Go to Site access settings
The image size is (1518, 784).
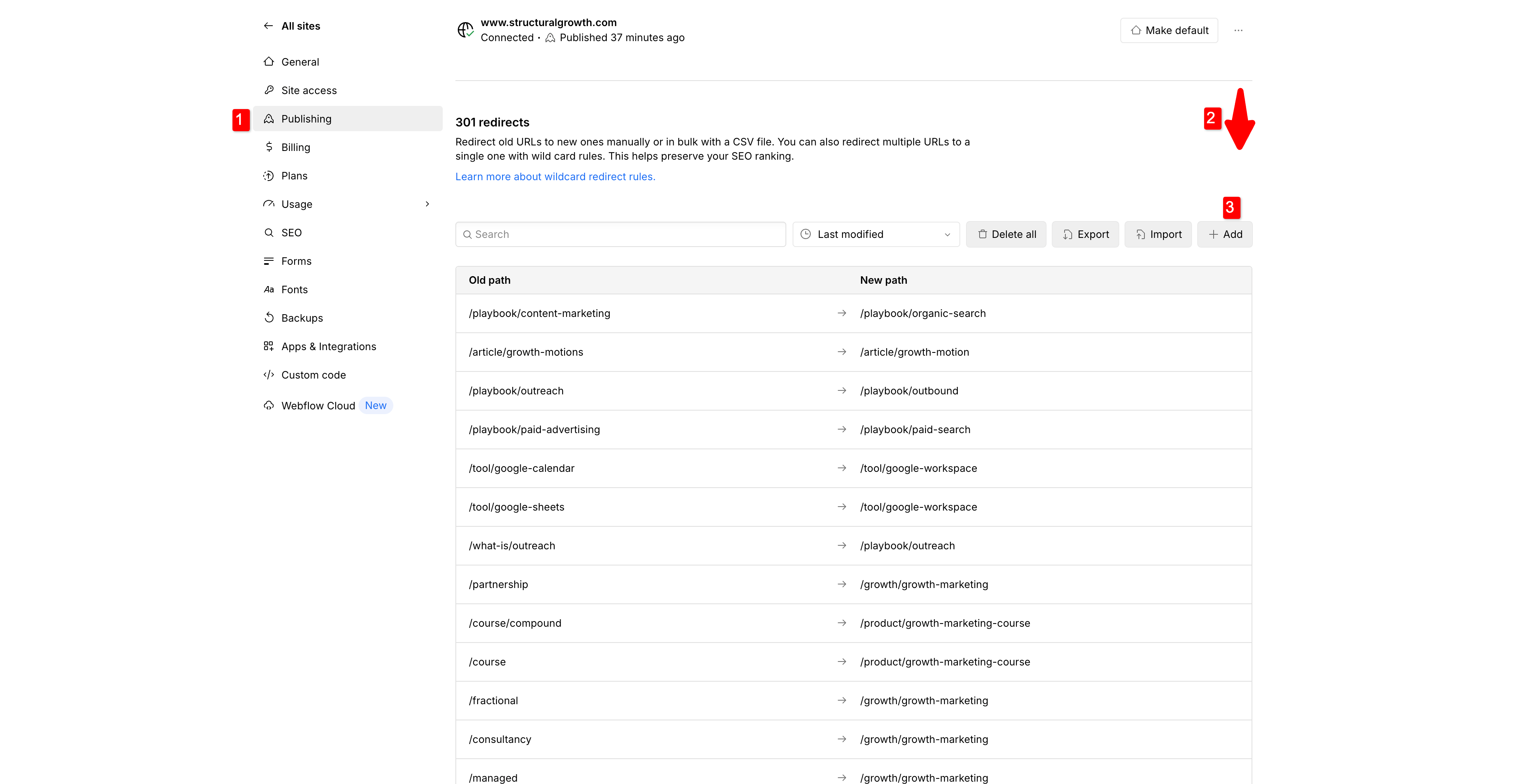[309, 90]
